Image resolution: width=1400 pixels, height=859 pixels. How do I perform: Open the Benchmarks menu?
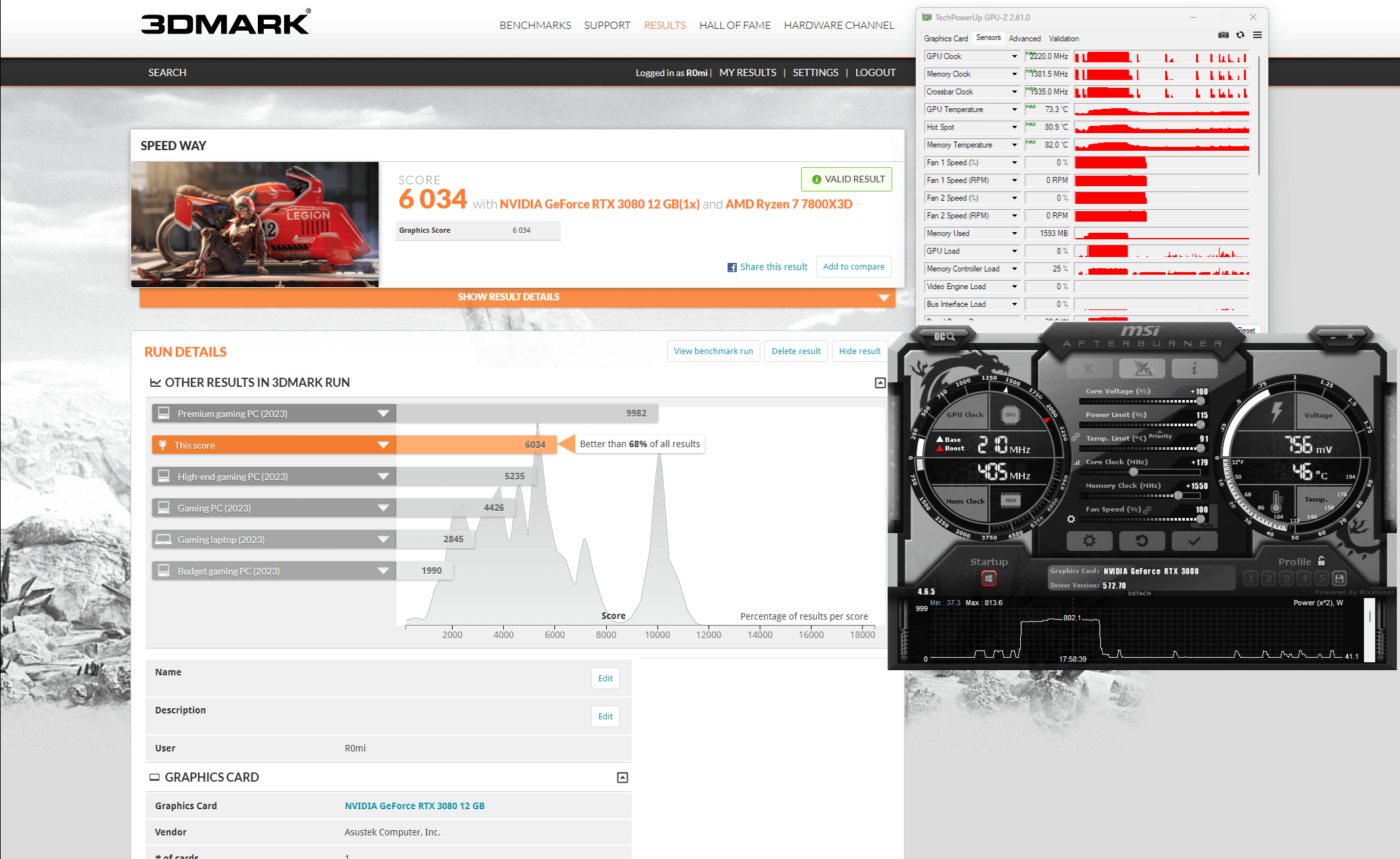click(x=535, y=26)
